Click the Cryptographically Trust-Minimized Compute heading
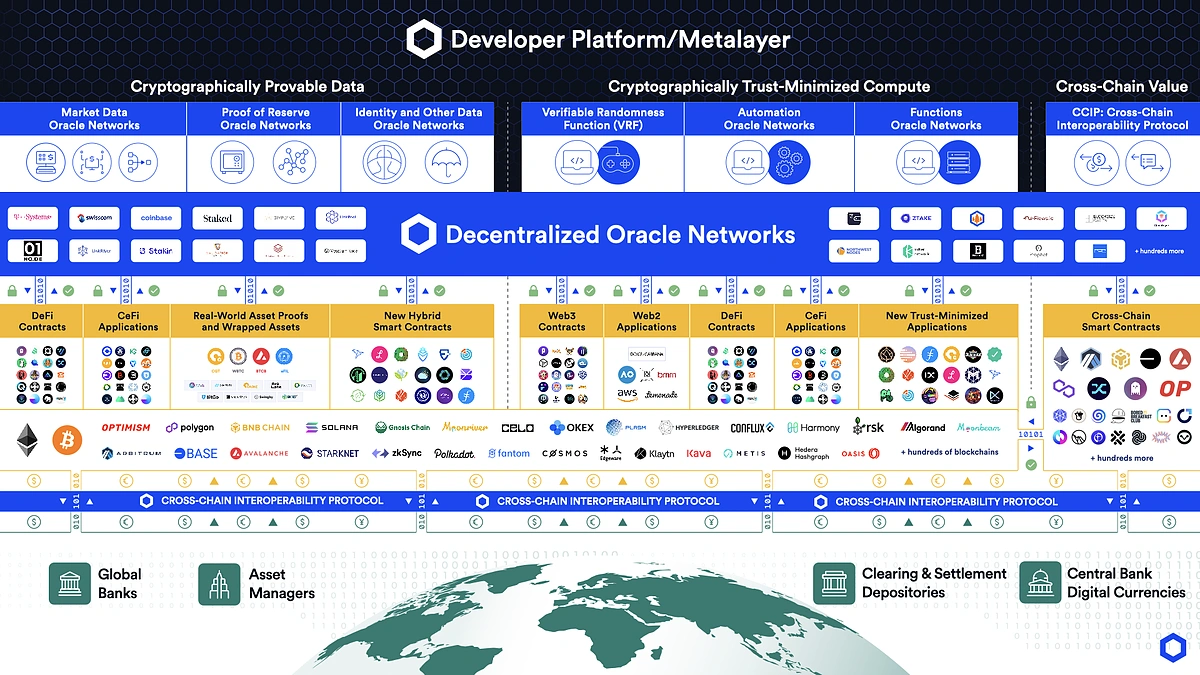This screenshot has width=1200, height=675. (769, 87)
